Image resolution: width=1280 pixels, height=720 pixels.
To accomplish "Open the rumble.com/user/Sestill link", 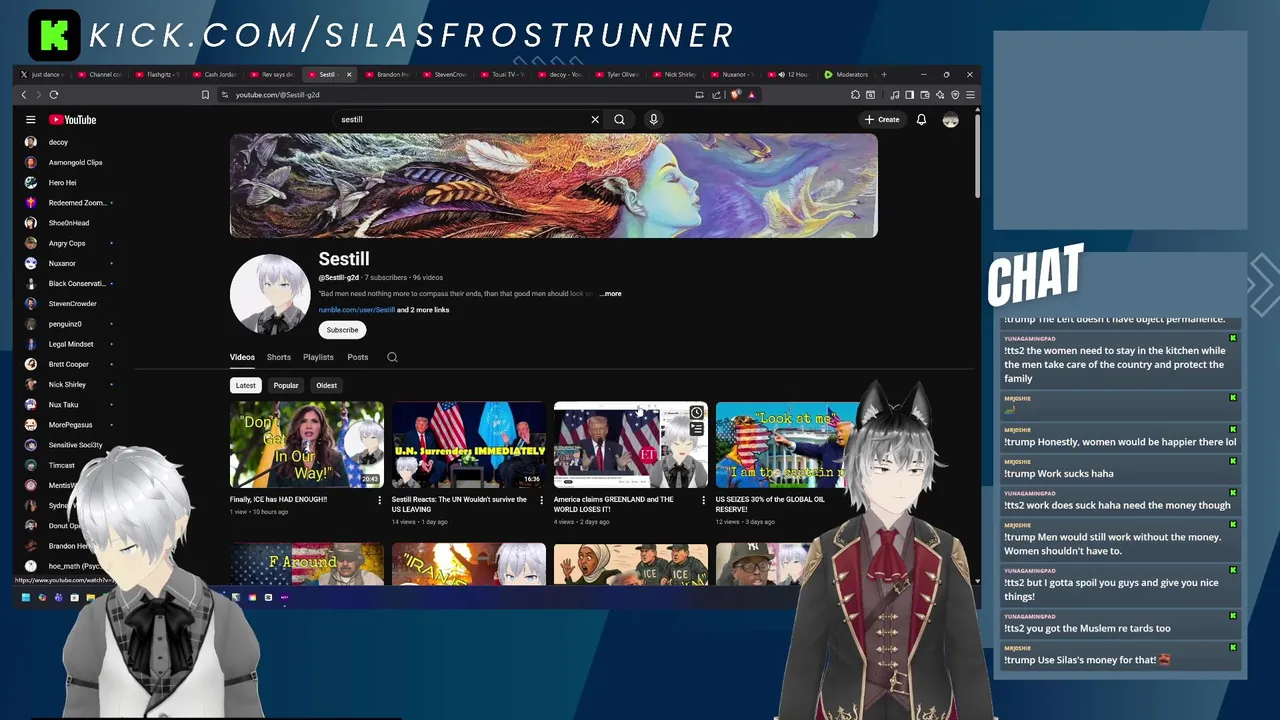I will pos(357,310).
